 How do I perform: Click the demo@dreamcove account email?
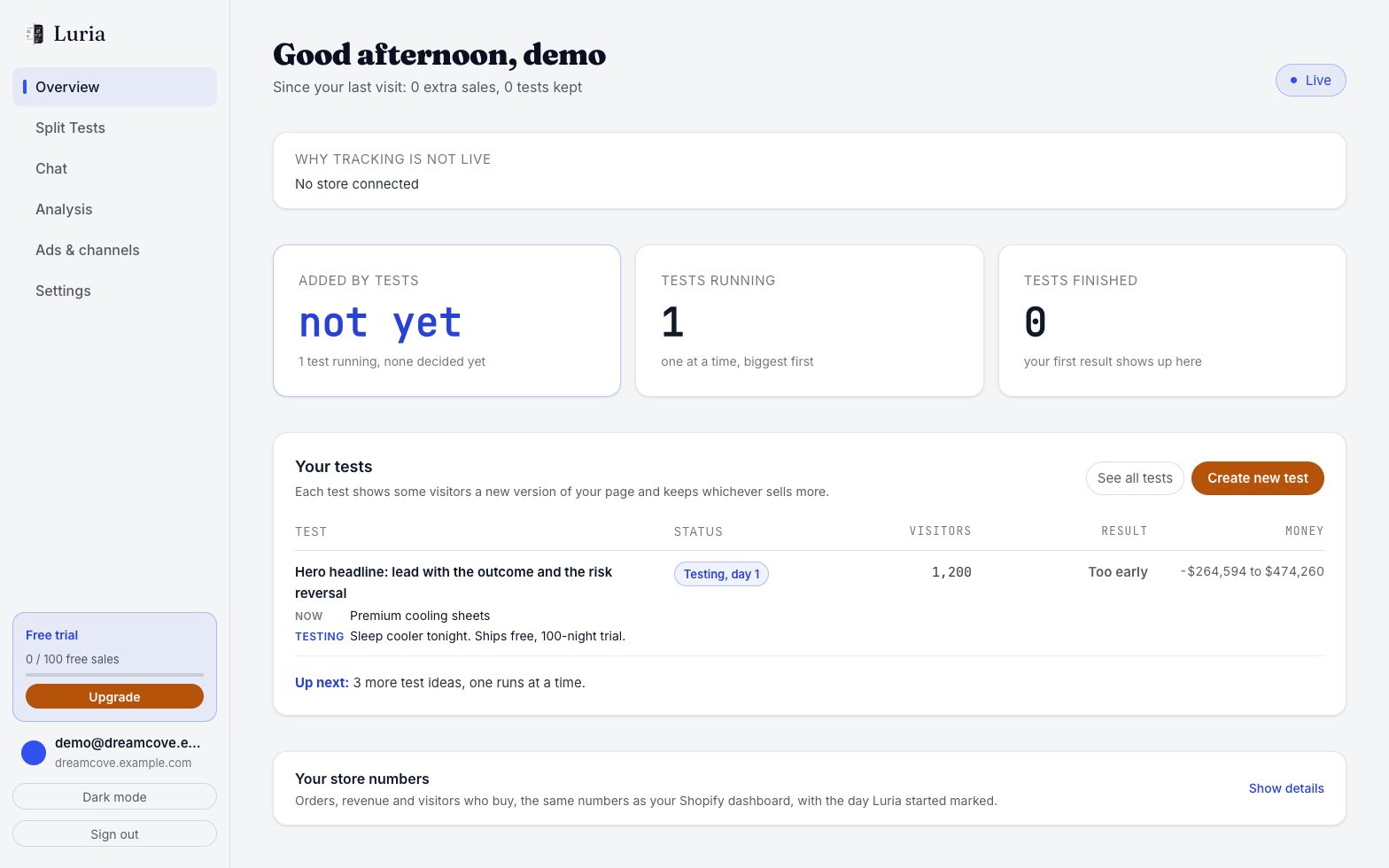click(x=128, y=743)
